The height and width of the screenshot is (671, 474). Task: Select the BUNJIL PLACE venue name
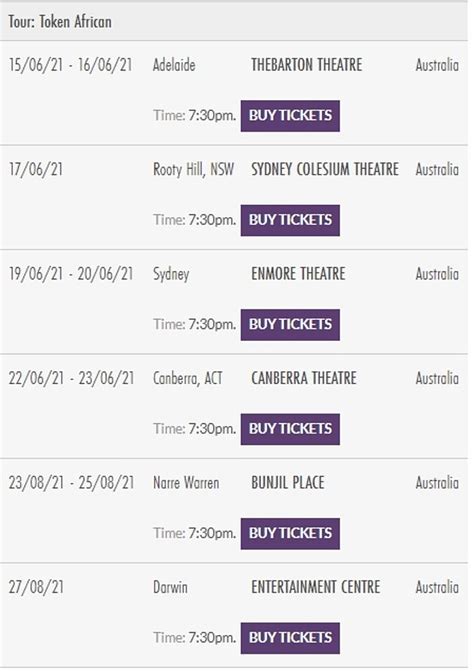(x=287, y=483)
